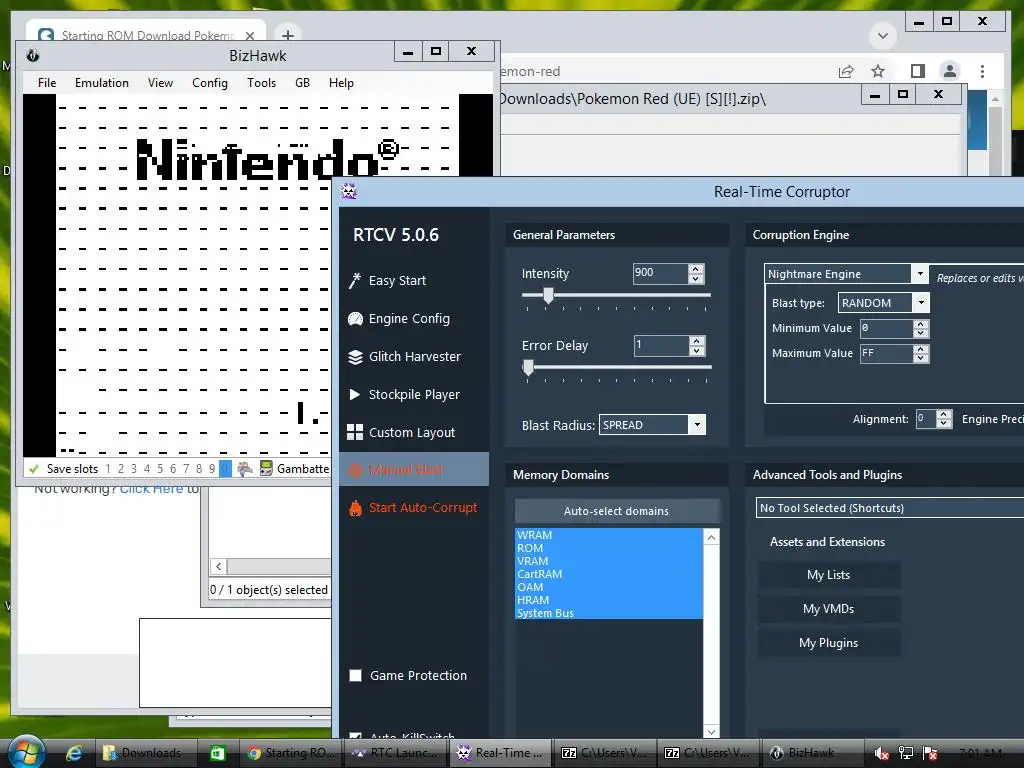Viewport: 1024px width, 768px height.
Task: Increase Minimum Value with up arrow
Action: pos(921,324)
